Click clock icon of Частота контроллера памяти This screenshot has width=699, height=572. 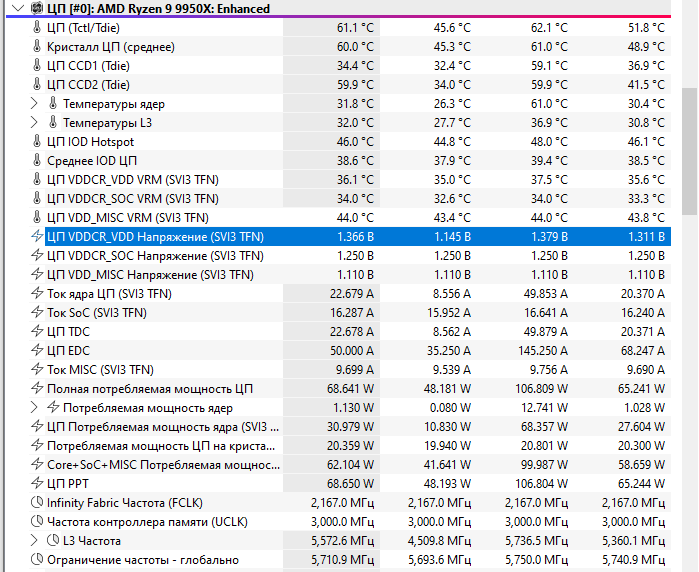[x=37, y=521]
